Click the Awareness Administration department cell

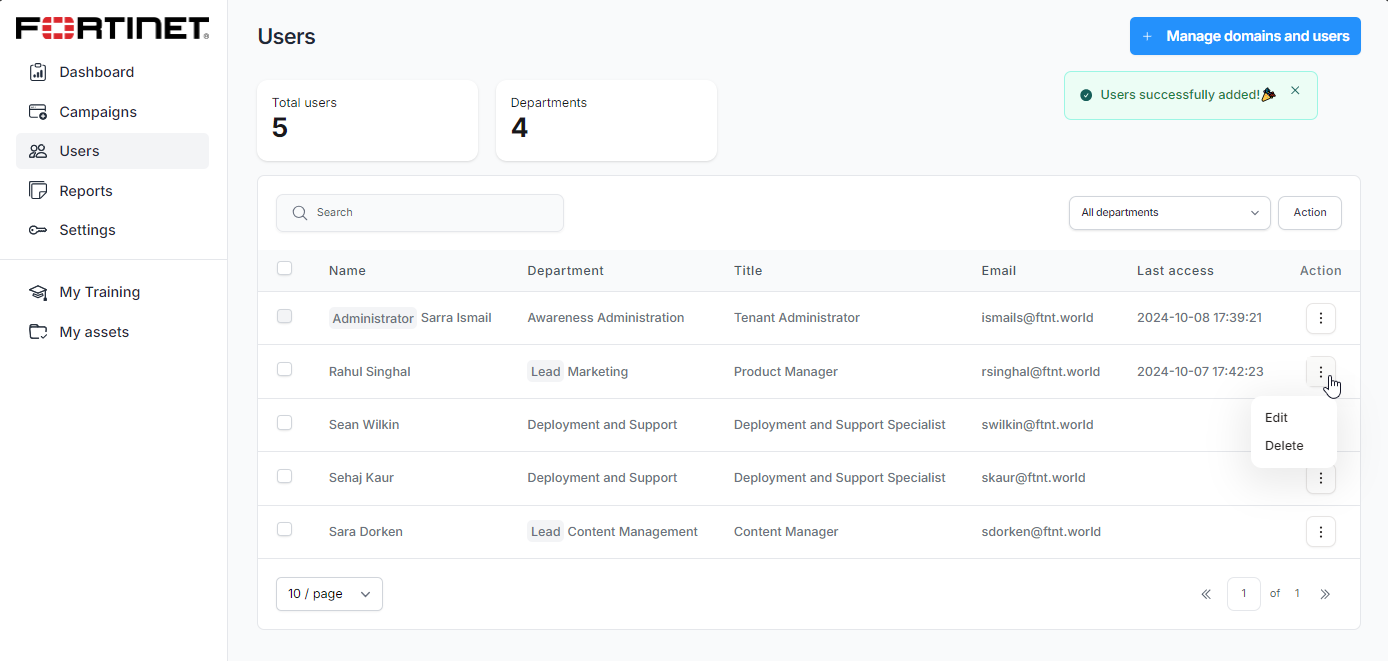pos(606,318)
